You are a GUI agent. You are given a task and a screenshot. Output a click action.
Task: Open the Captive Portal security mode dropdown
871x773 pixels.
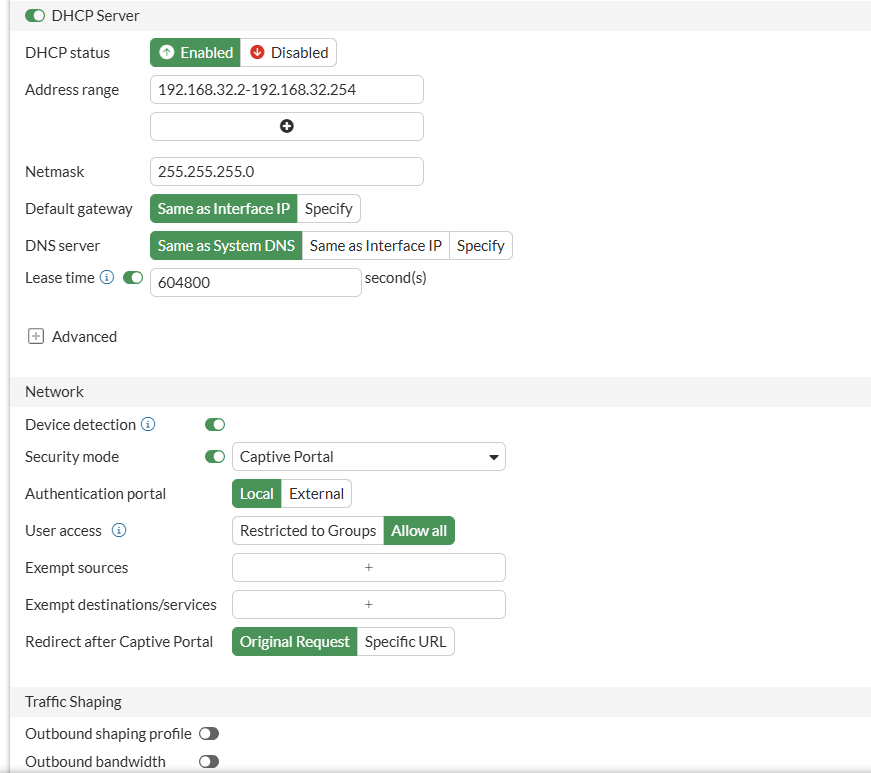pyautogui.click(x=369, y=456)
